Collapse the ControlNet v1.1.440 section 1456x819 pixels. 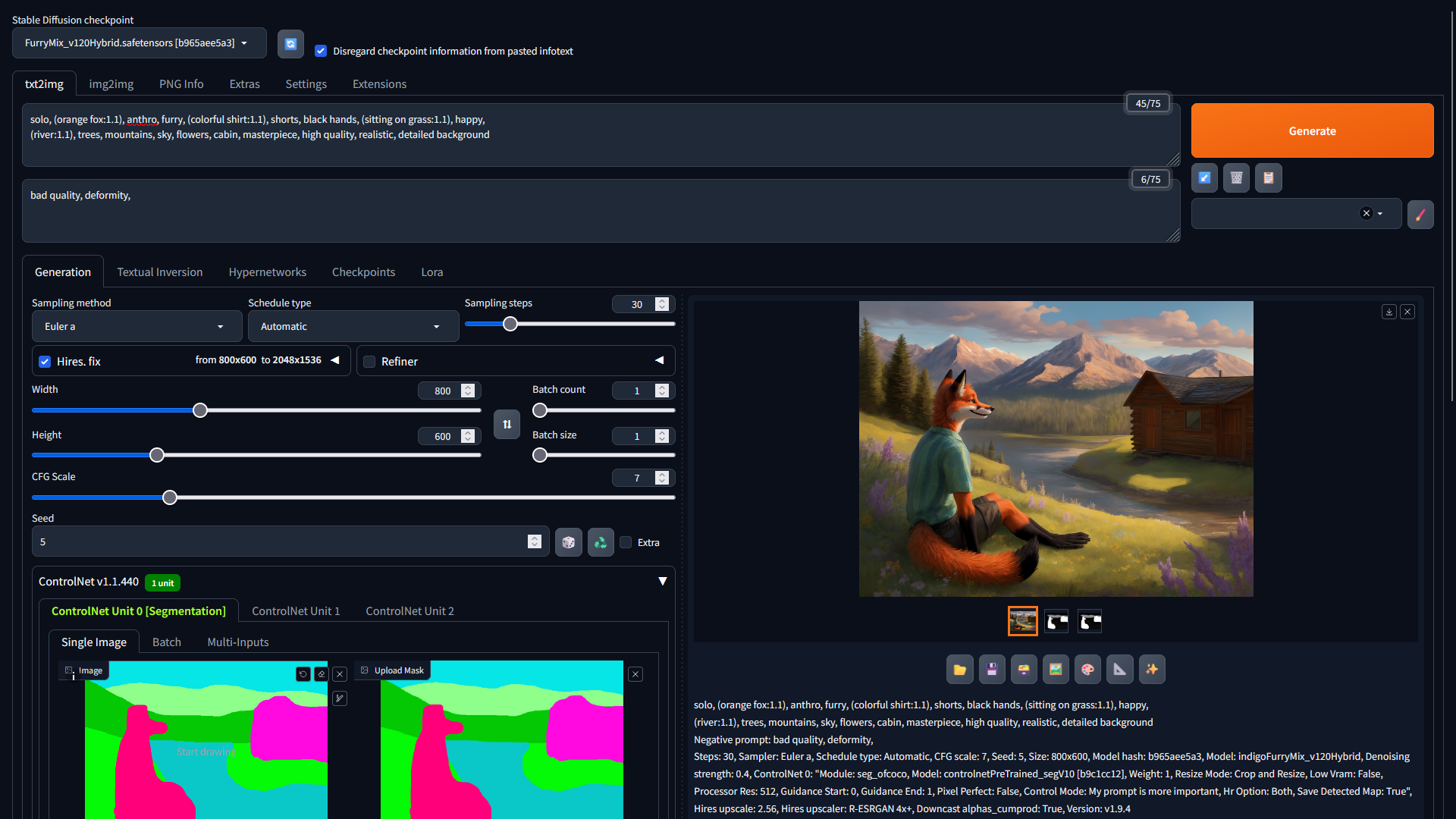coord(662,582)
